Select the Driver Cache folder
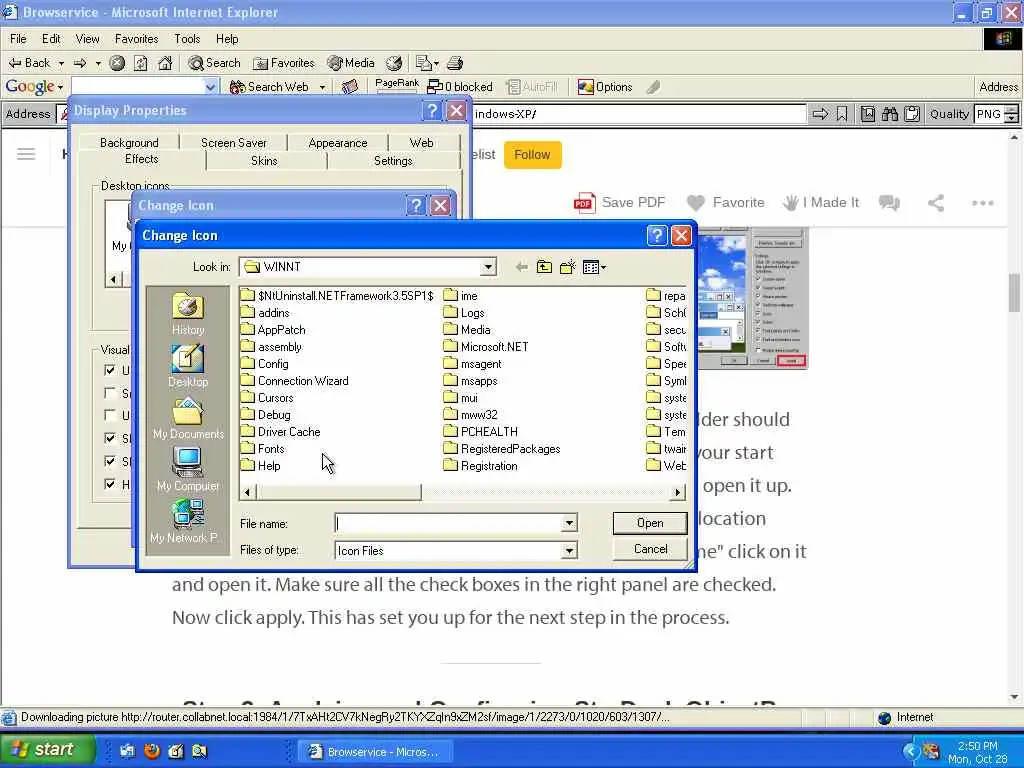Image resolution: width=1024 pixels, height=768 pixels. tap(280, 432)
